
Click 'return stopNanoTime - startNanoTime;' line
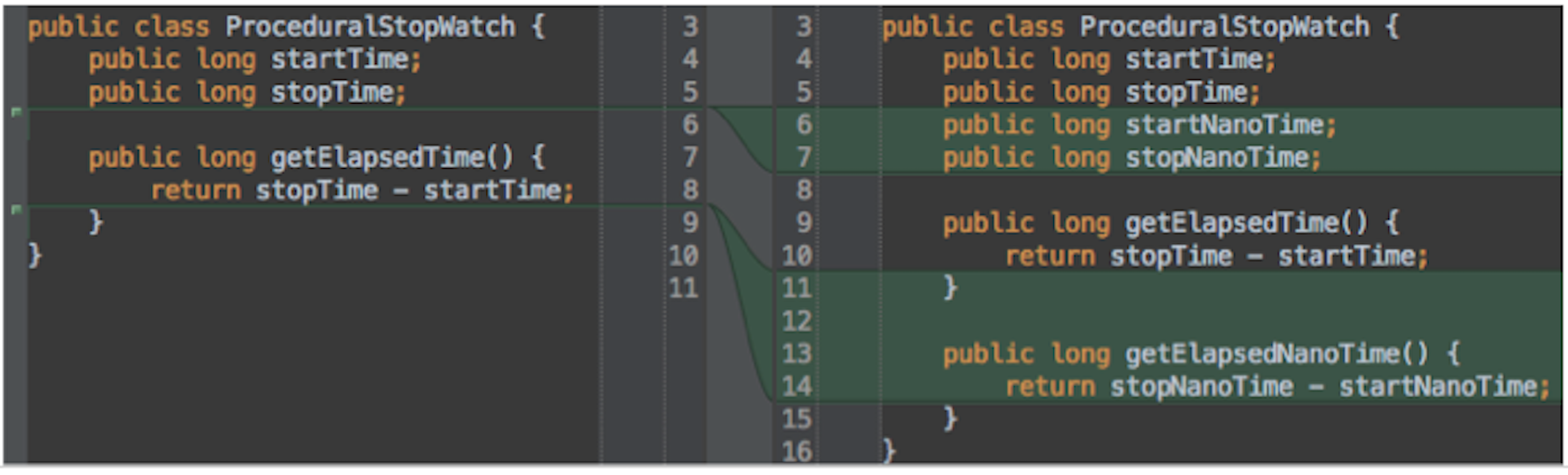(1278, 387)
